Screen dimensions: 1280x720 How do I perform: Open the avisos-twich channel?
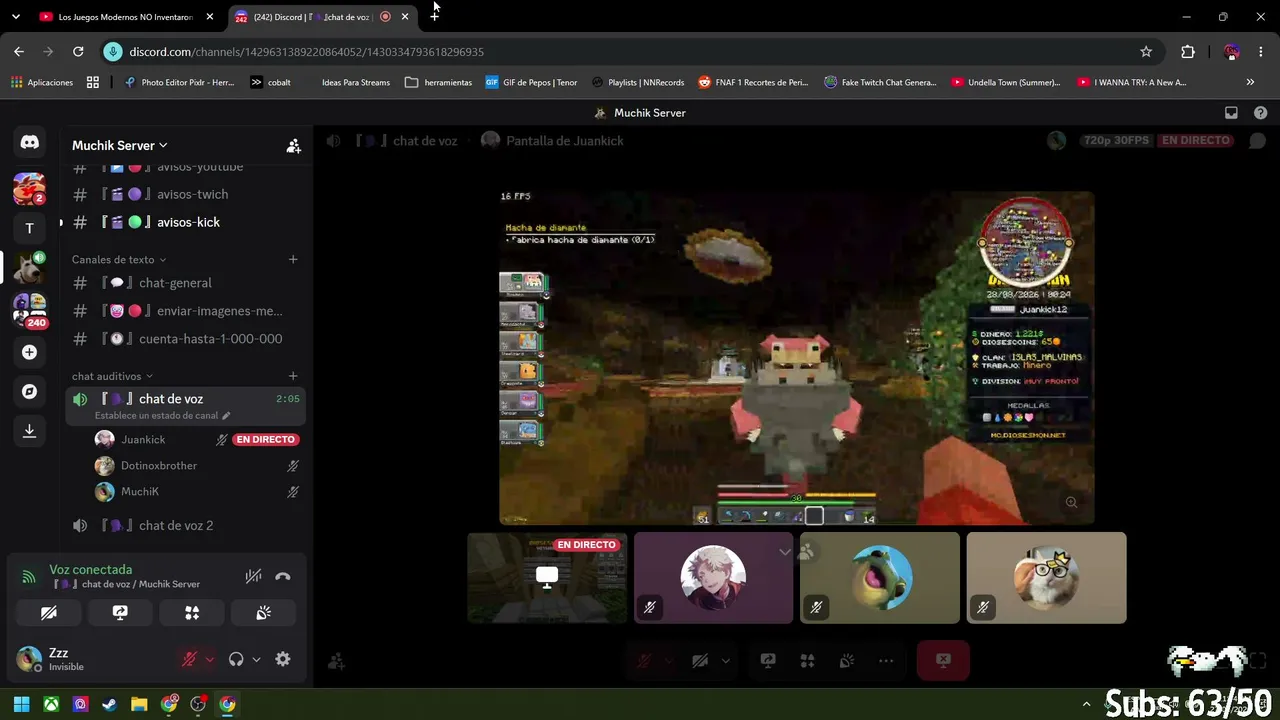click(186, 194)
